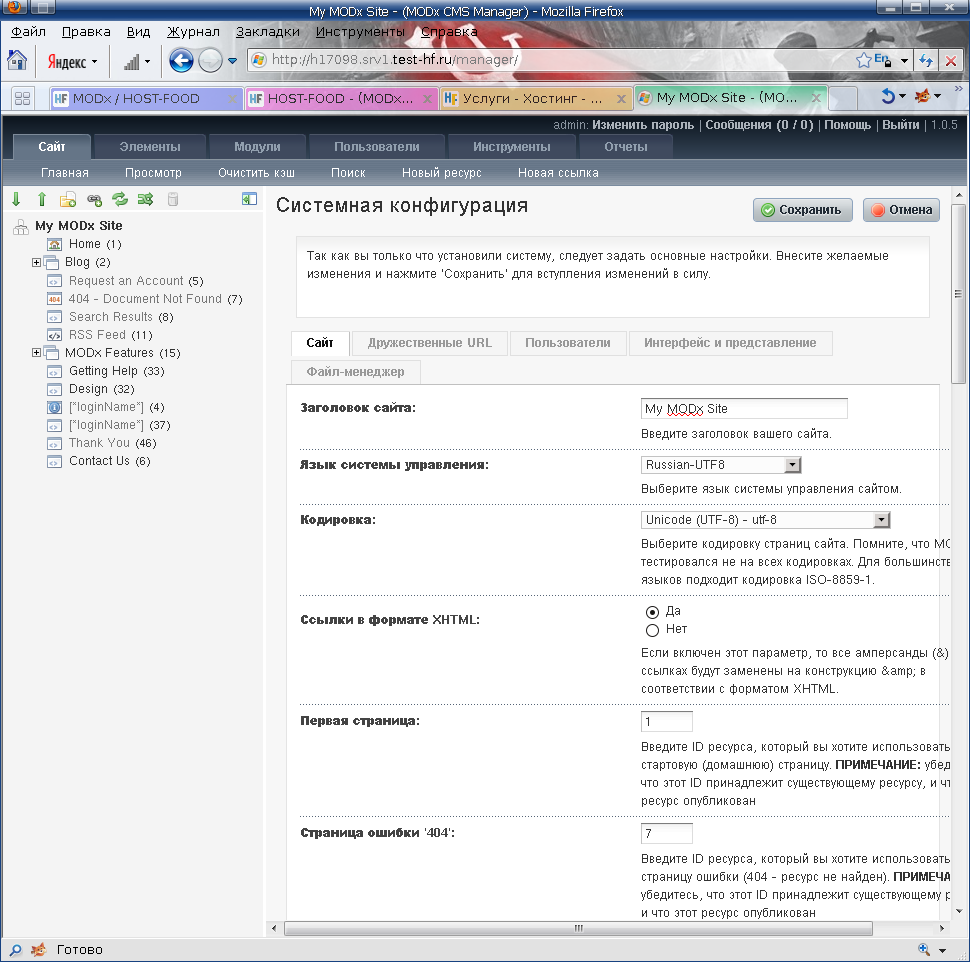Click the Home resource house icon
The width and height of the screenshot is (970, 962).
tap(54, 244)
